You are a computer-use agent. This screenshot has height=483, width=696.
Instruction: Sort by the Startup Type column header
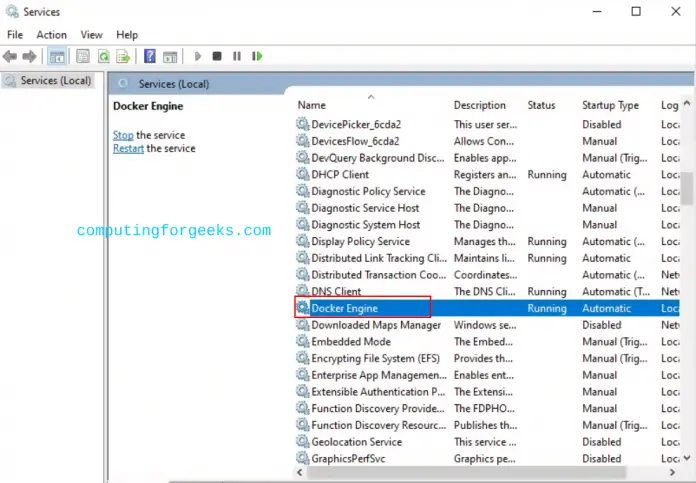[610, 105]
